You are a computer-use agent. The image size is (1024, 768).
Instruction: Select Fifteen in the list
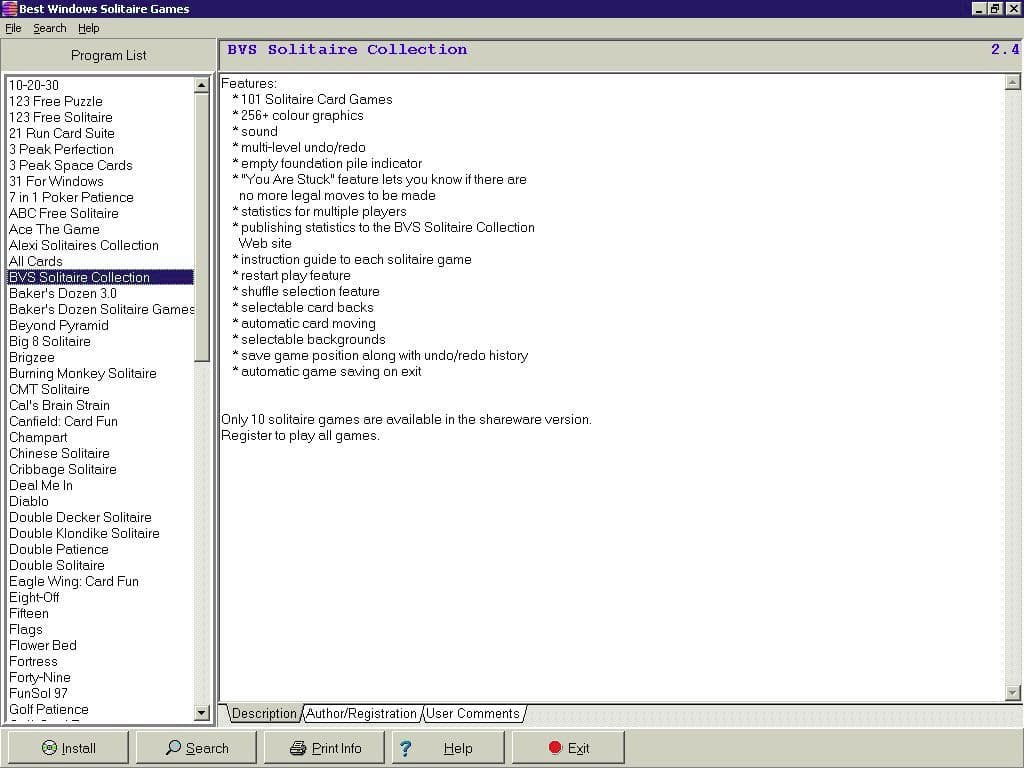100,613
